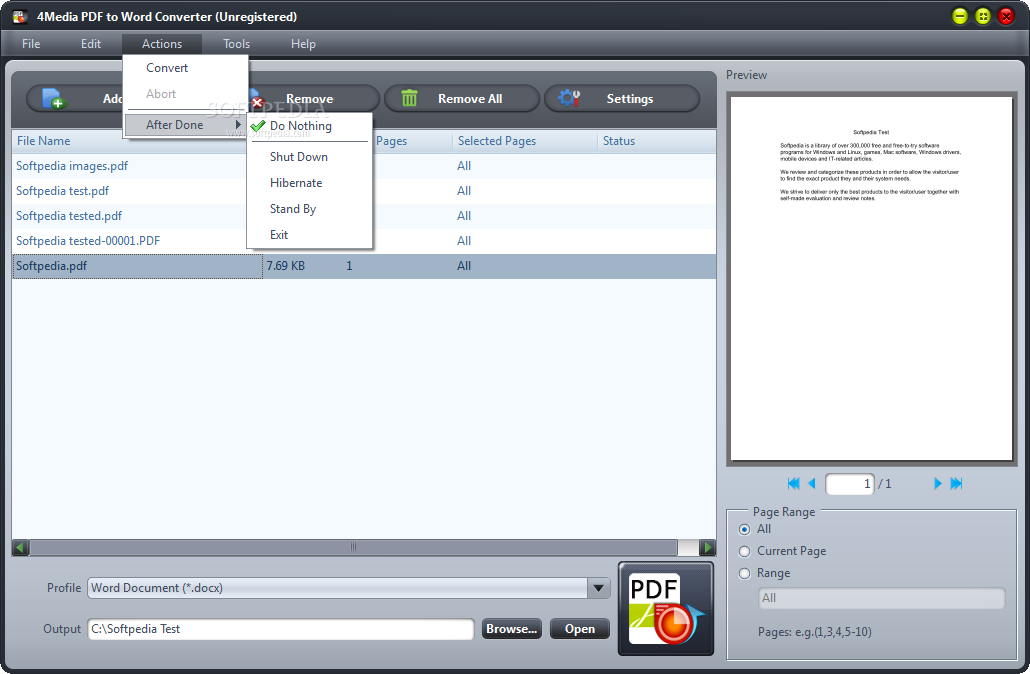
Task: Select Softpedia.pdf row
Action: point(364,265)
